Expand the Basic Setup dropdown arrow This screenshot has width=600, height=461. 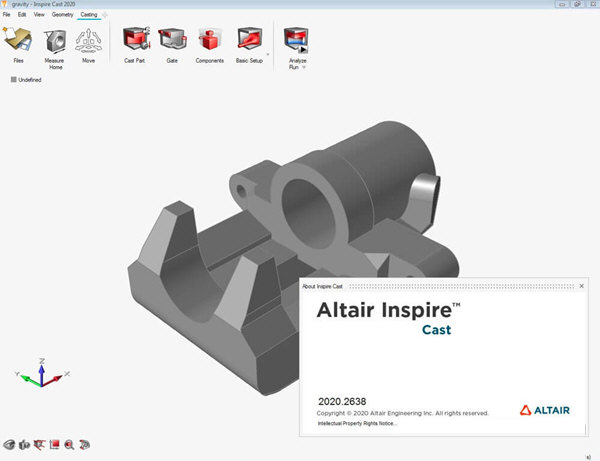pyautogui.click(x=268, y=52)
